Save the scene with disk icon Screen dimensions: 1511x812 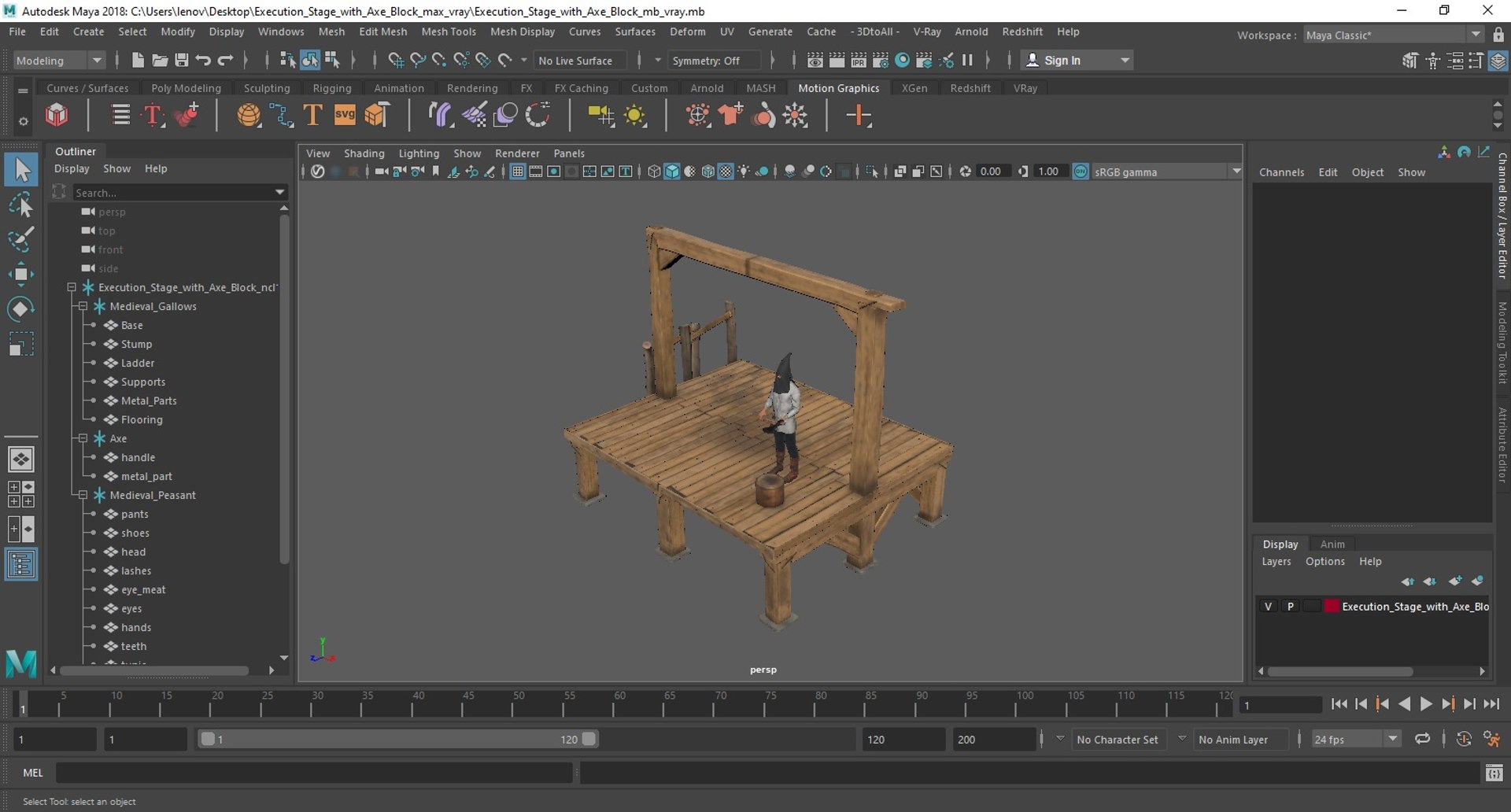181,60
